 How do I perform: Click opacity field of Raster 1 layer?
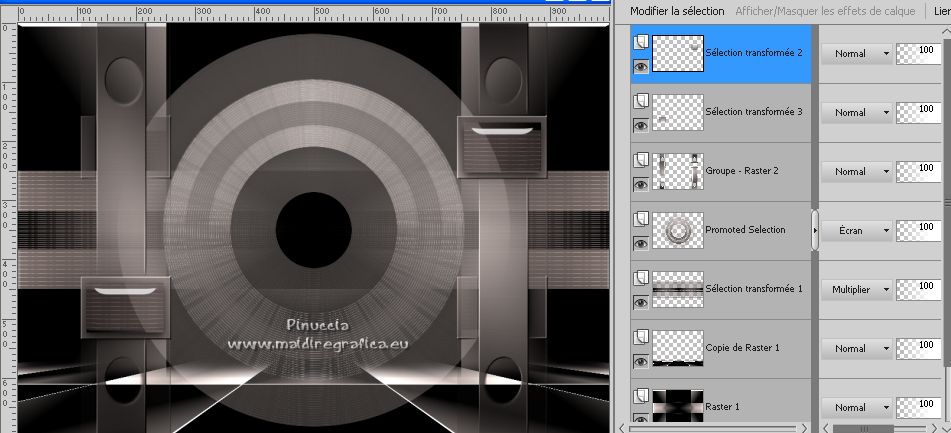pyautogui.click(x=918, y=408)
